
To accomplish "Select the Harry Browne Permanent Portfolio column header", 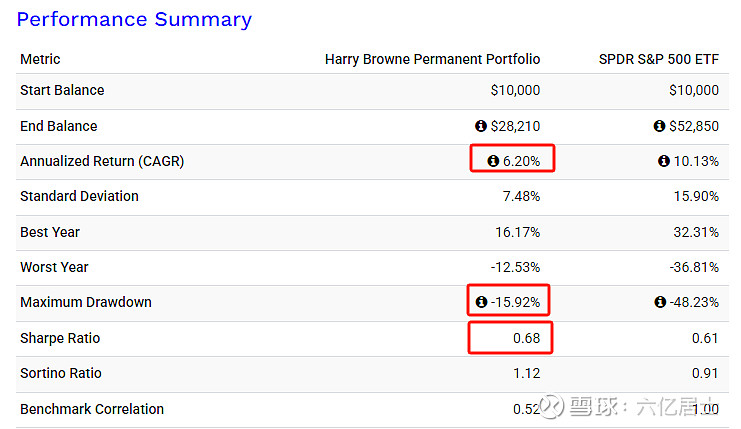I will pyautogui.click(x=432, y=59).
